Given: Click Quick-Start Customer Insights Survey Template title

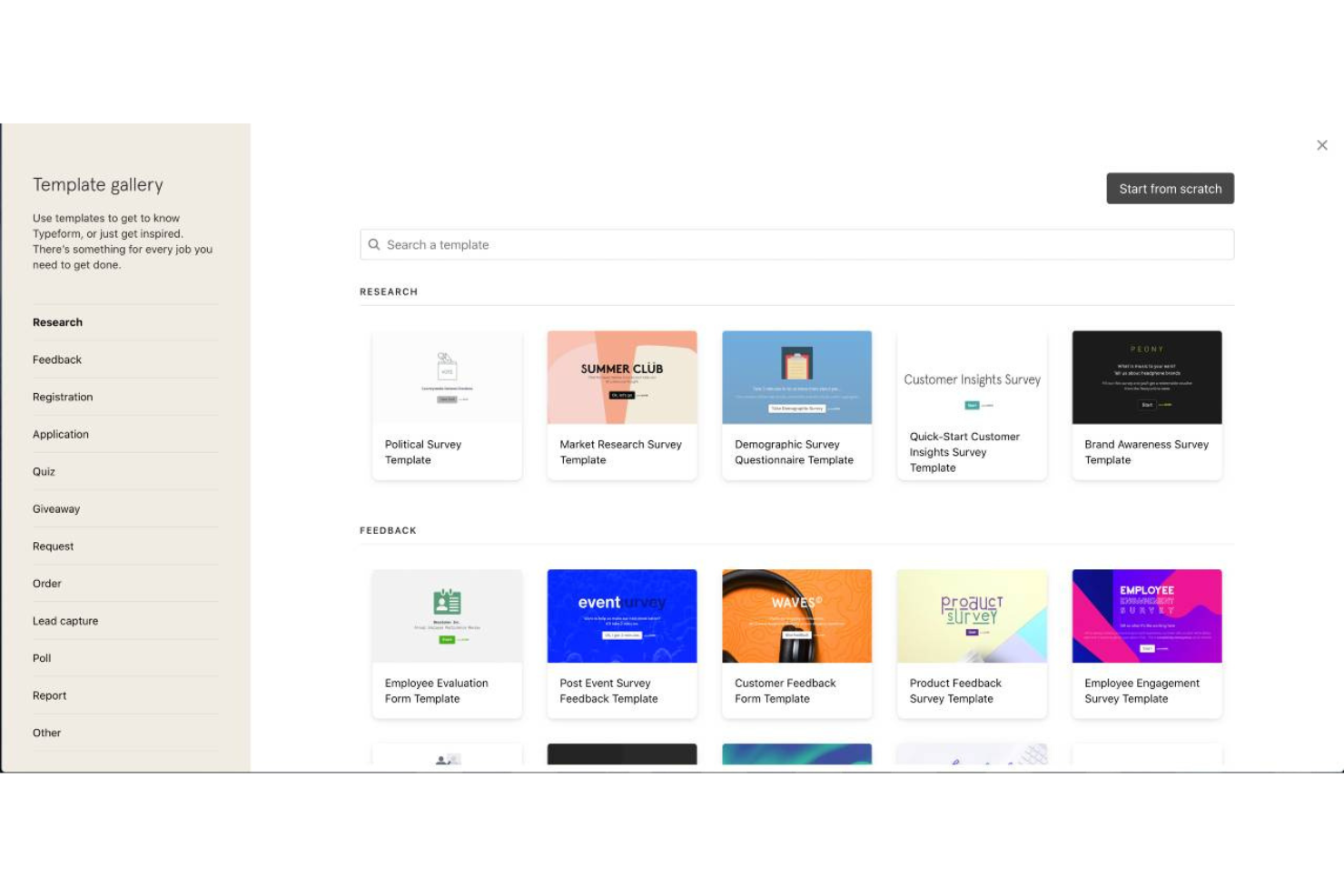Looking at the screenshot, I should (x=964, y=452).
